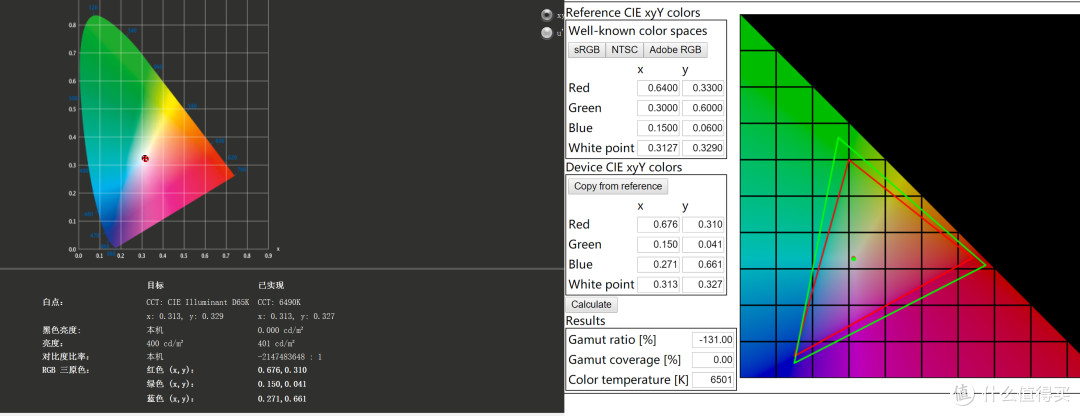The height and width of the screenshot is (416, 1080).
Task: Click the green white-point dot in gamut plot
Action: 853,259
